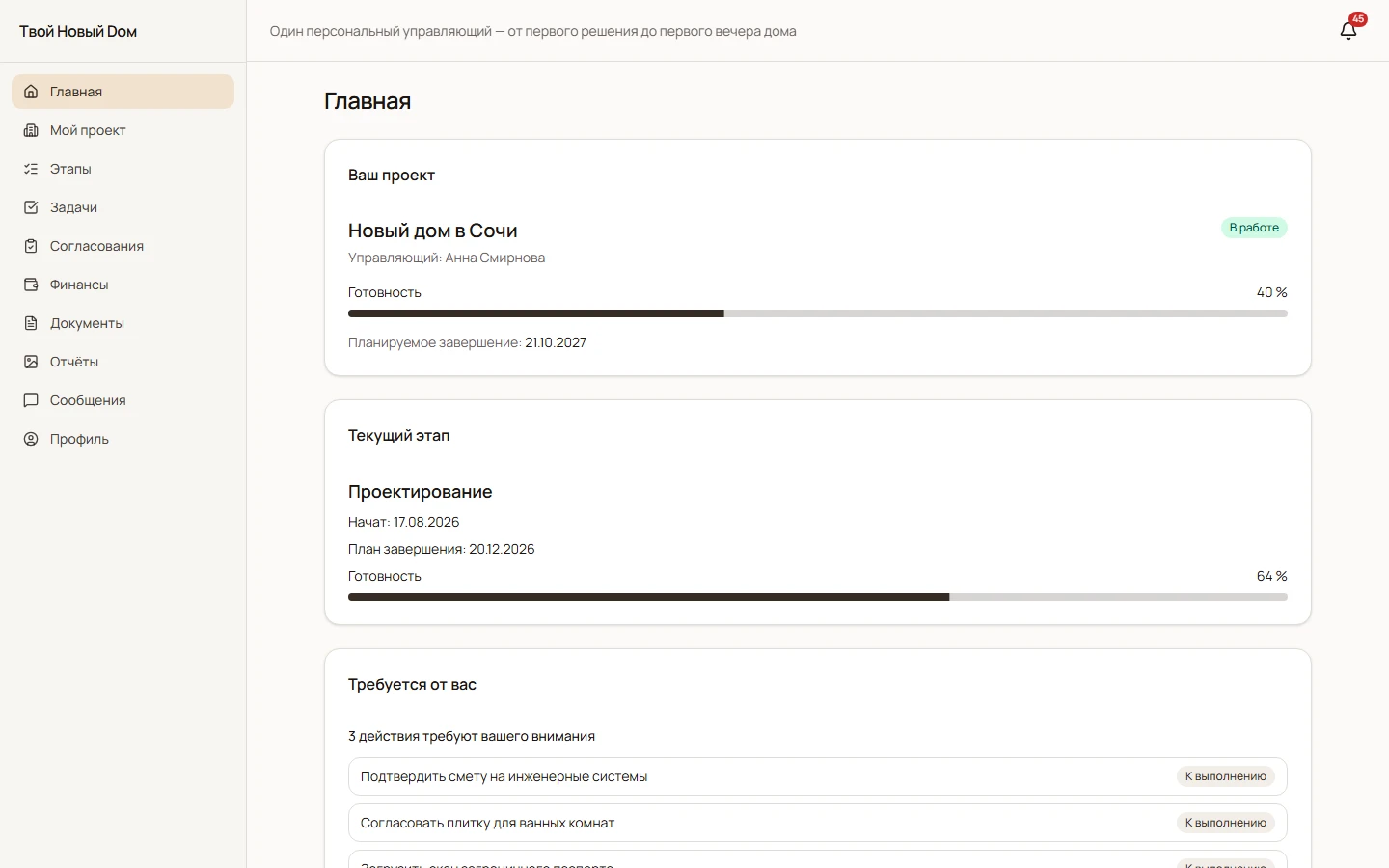Click К выполнению badge for плитку task
This screenshot has height=868, width=1389.
tap(1226, 823)
